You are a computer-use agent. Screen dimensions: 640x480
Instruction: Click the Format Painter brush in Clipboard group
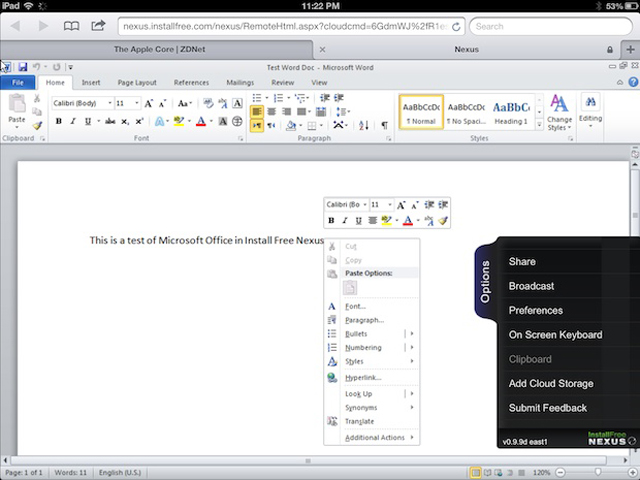[37, 126]
